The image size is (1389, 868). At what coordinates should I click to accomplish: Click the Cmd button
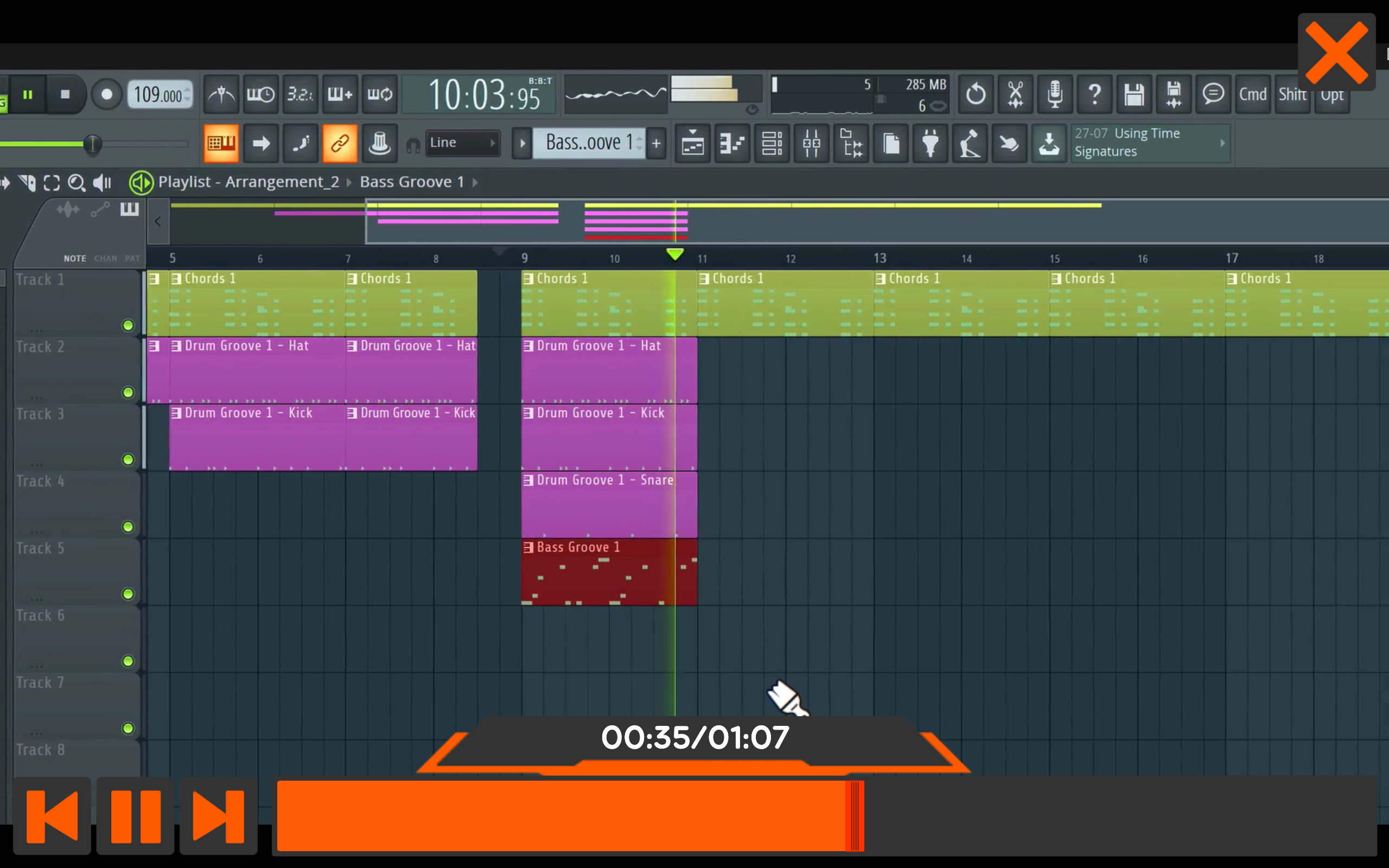tap(1252, 95)
